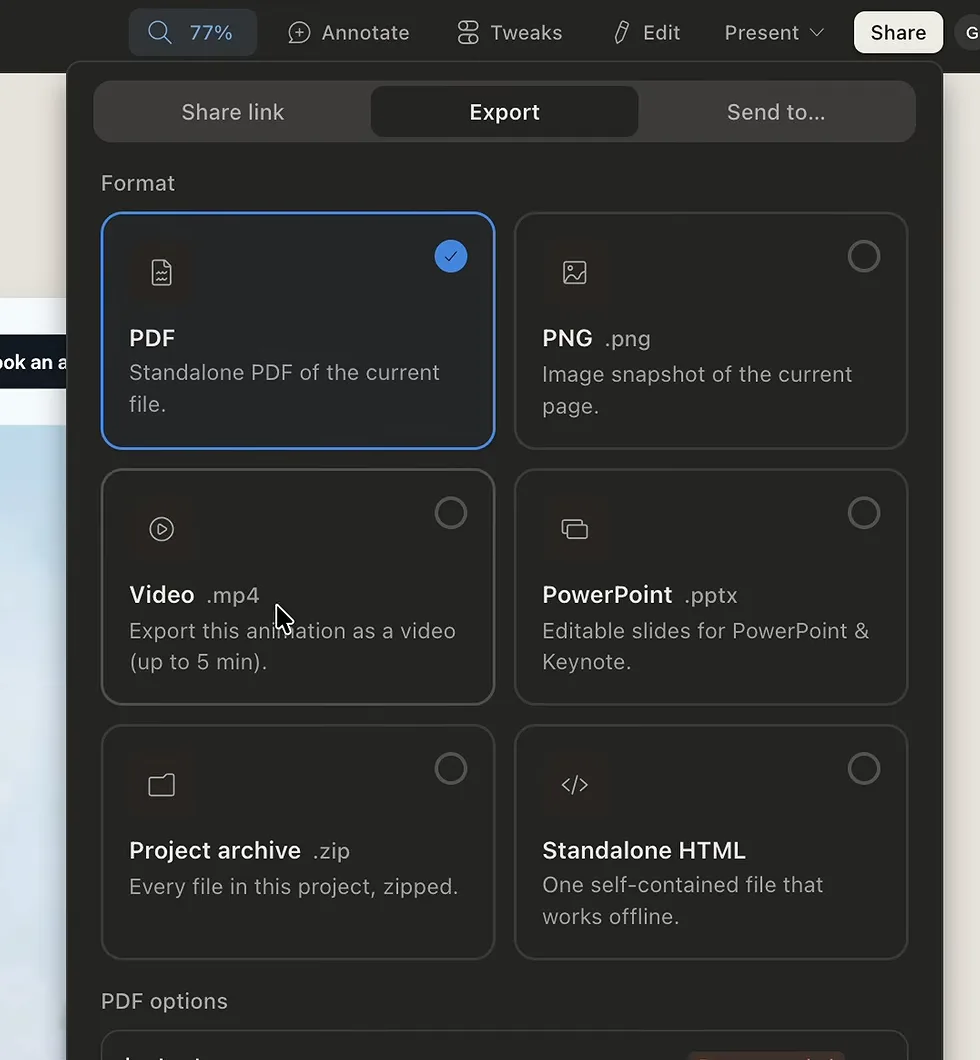Click 'Every file in this project, zipped.' text
Viewport: 980px width, 1060px height.
293,887
